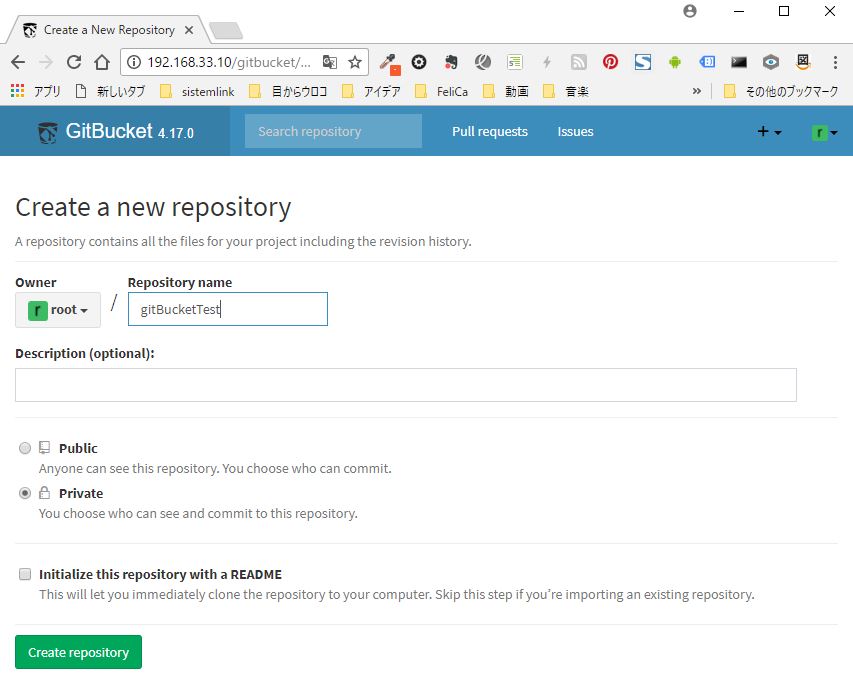Open a new browser tab

tap(226, 31)
